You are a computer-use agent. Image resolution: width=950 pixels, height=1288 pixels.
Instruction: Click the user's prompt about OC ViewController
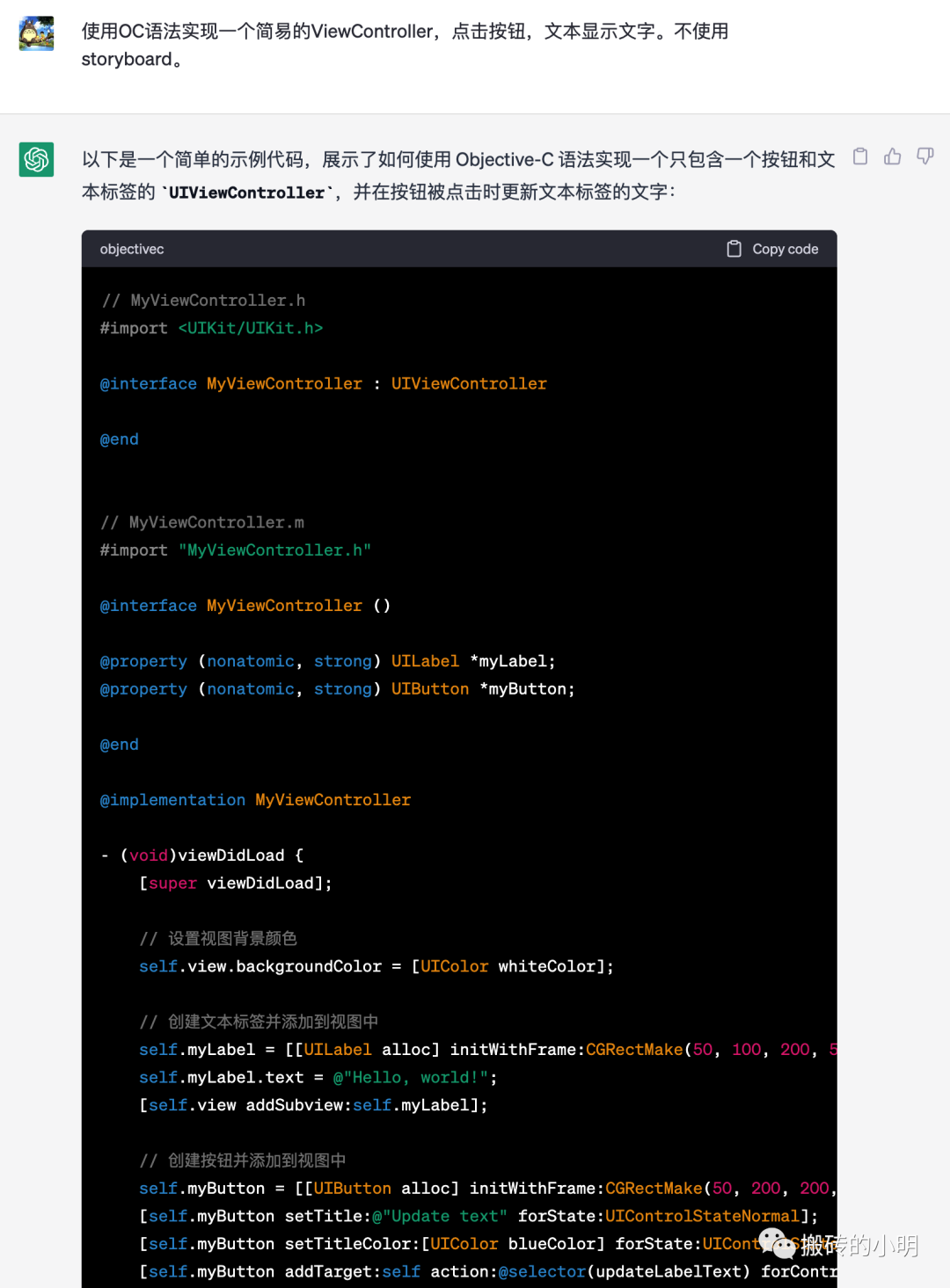tap(405, 45)
